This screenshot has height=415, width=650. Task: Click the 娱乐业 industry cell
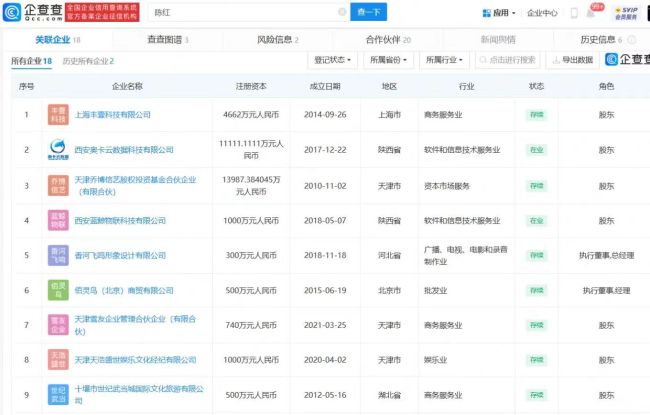(435, 360)
